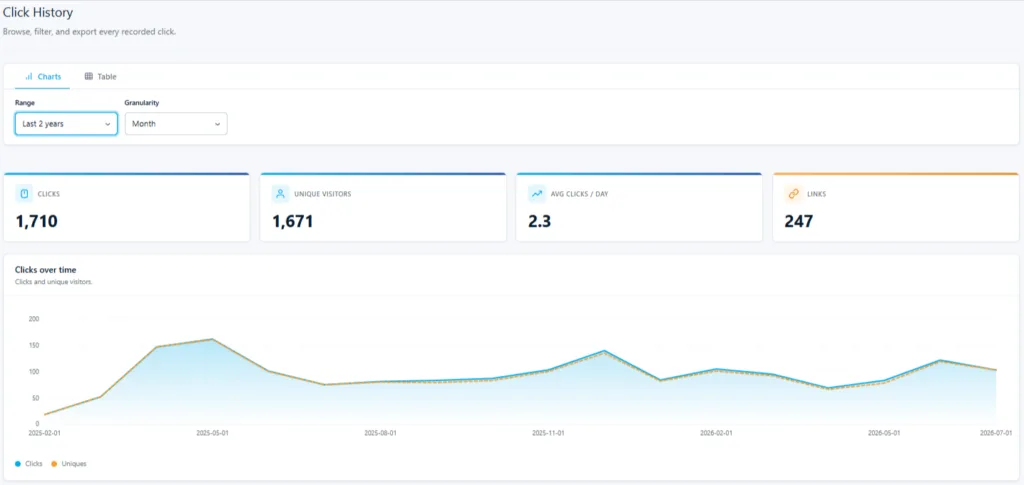Click the person icon on Unique Visitors card

281,193
